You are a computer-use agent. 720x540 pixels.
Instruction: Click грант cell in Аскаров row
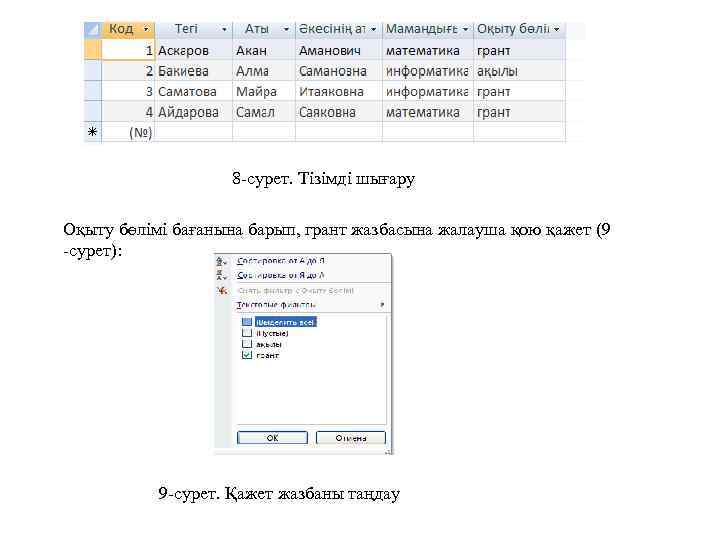point(519,51)
